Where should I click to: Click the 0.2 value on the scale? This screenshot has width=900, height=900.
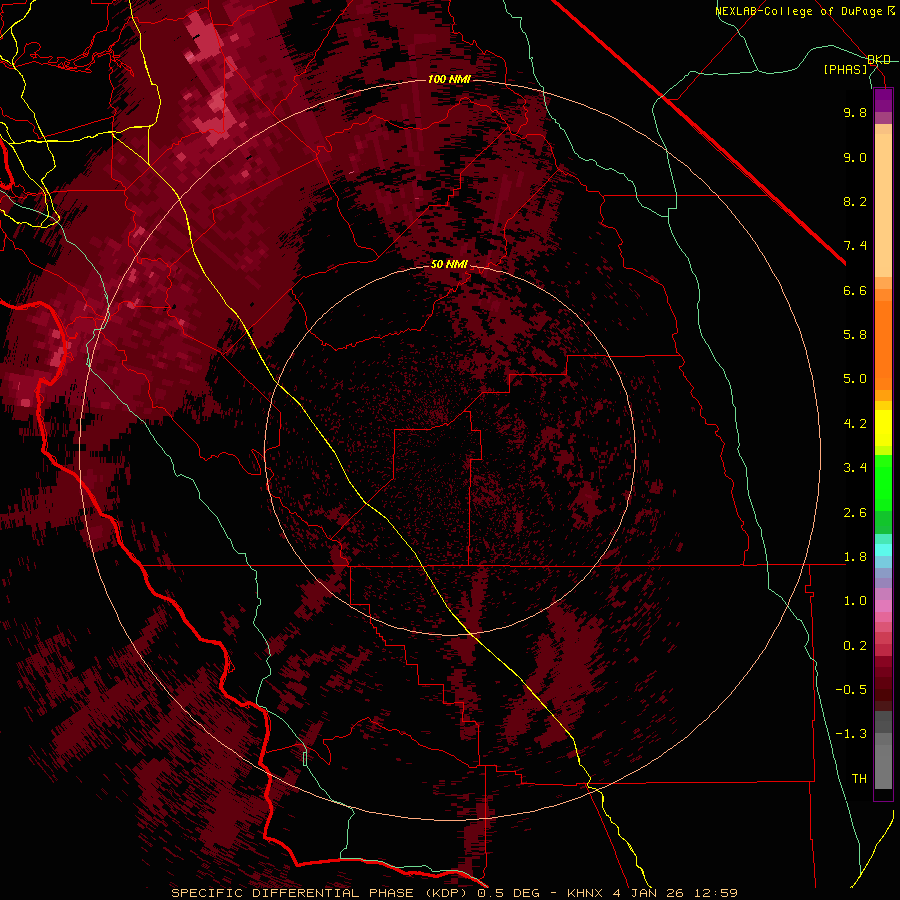[x=855, y=646]
